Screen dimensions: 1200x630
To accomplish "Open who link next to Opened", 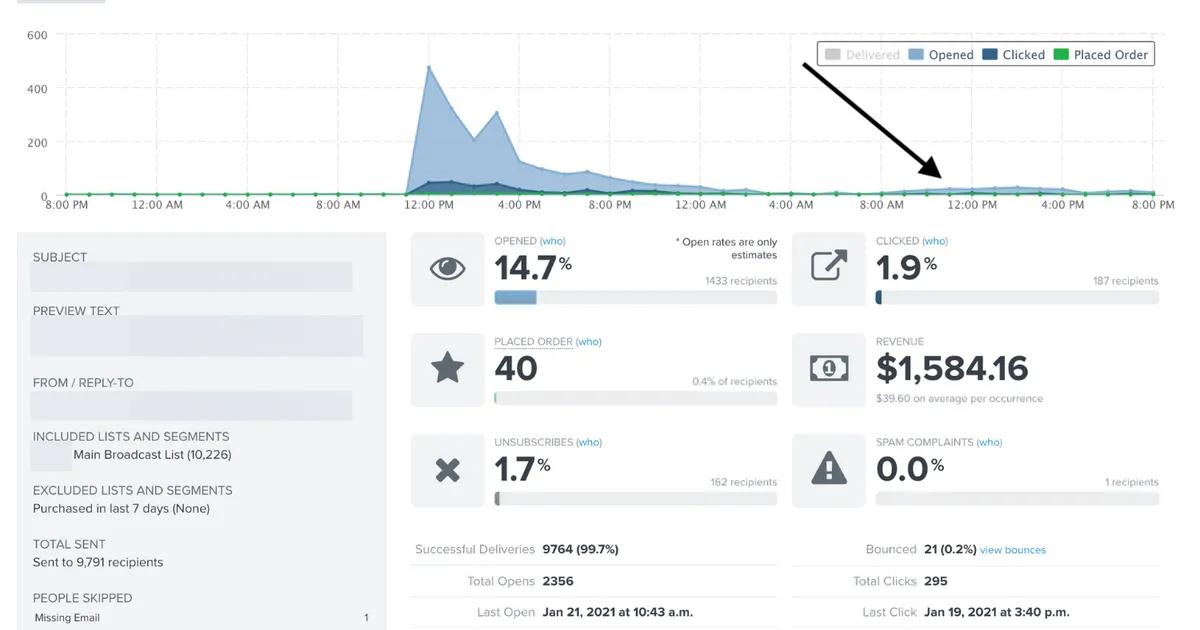I will tap(553, 241).
